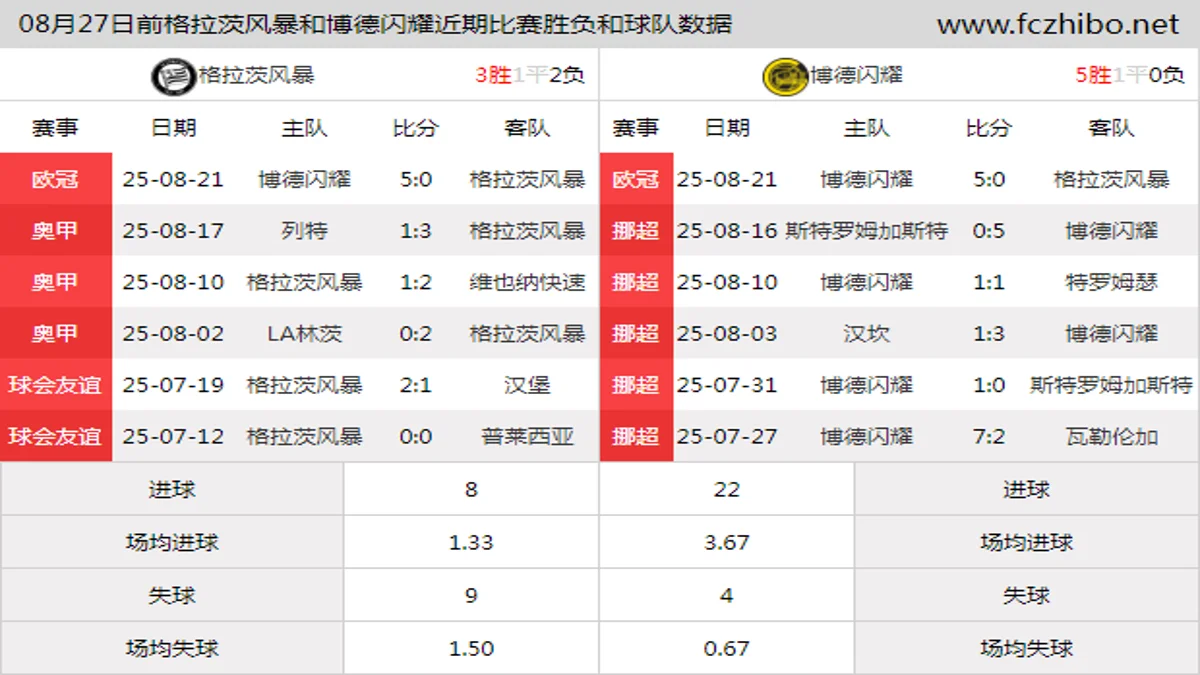Click the average conceded value 1.50

tap(471, 648)
